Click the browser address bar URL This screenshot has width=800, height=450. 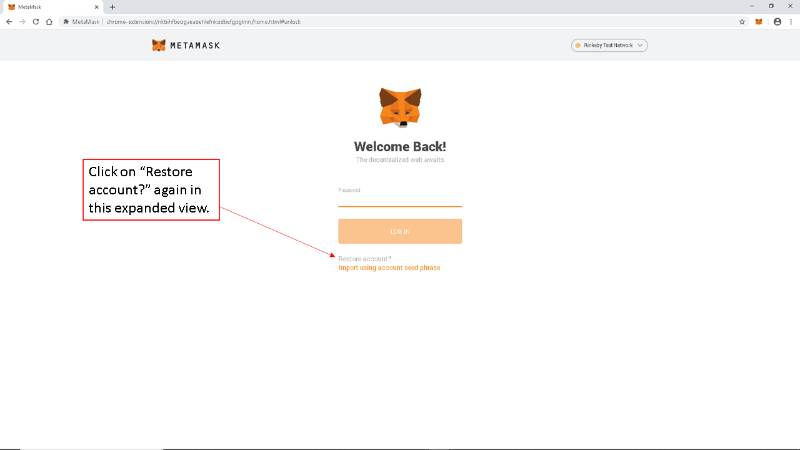[203, 22]
